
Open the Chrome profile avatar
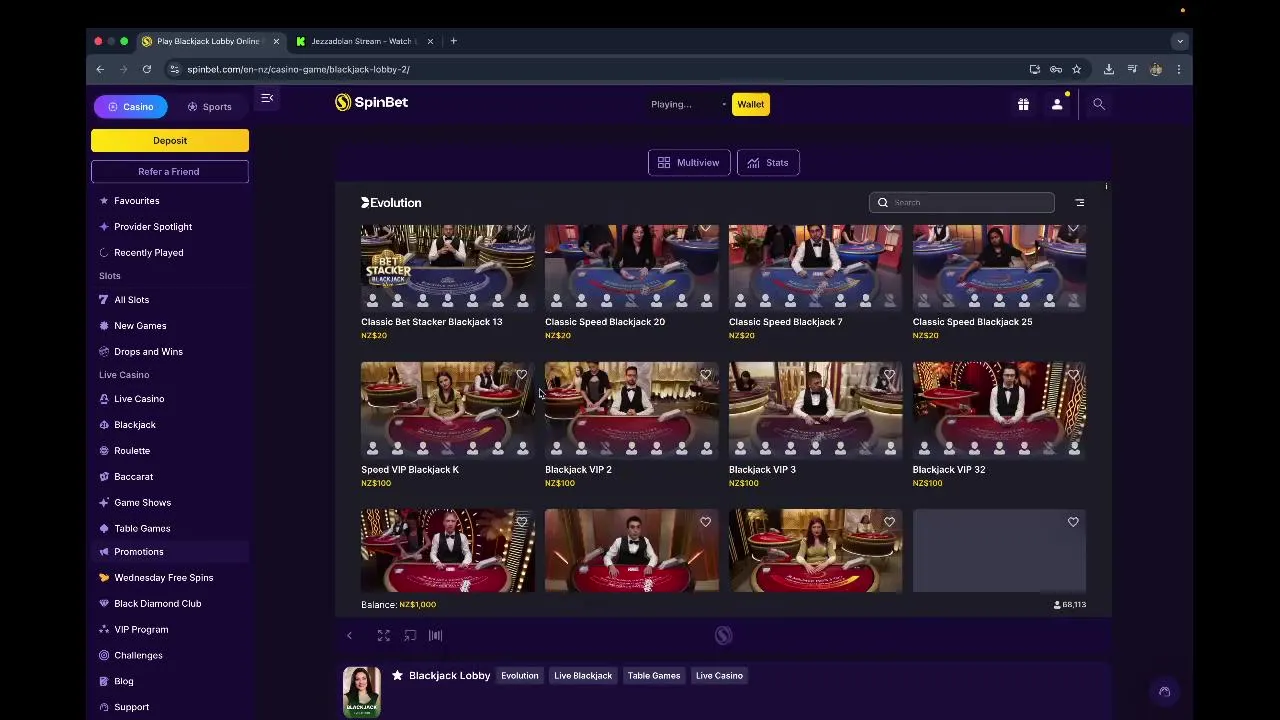pos(1156,69)
